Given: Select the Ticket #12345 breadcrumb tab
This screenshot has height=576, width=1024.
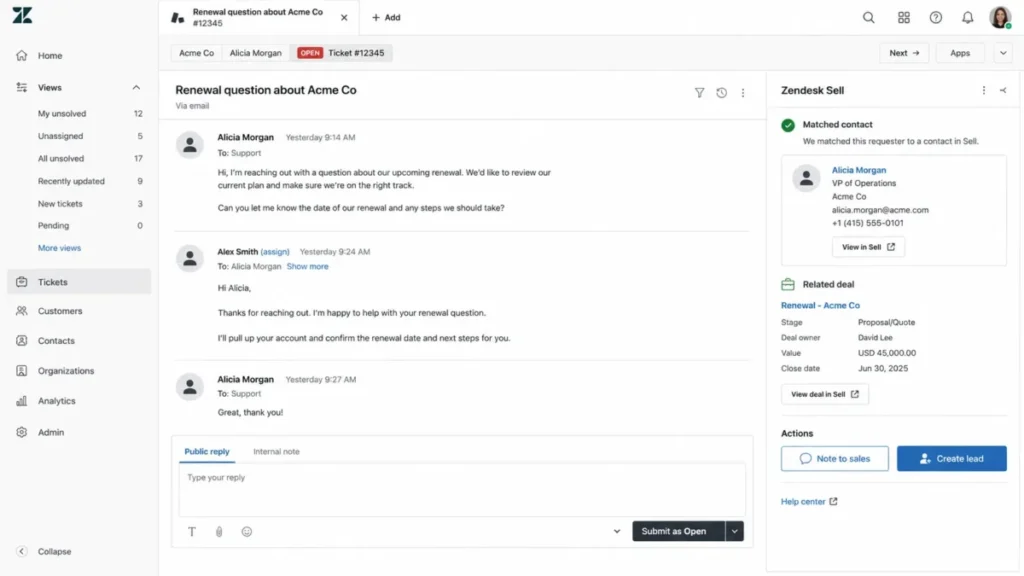Looking at the screenshot, I should point(341,53).
